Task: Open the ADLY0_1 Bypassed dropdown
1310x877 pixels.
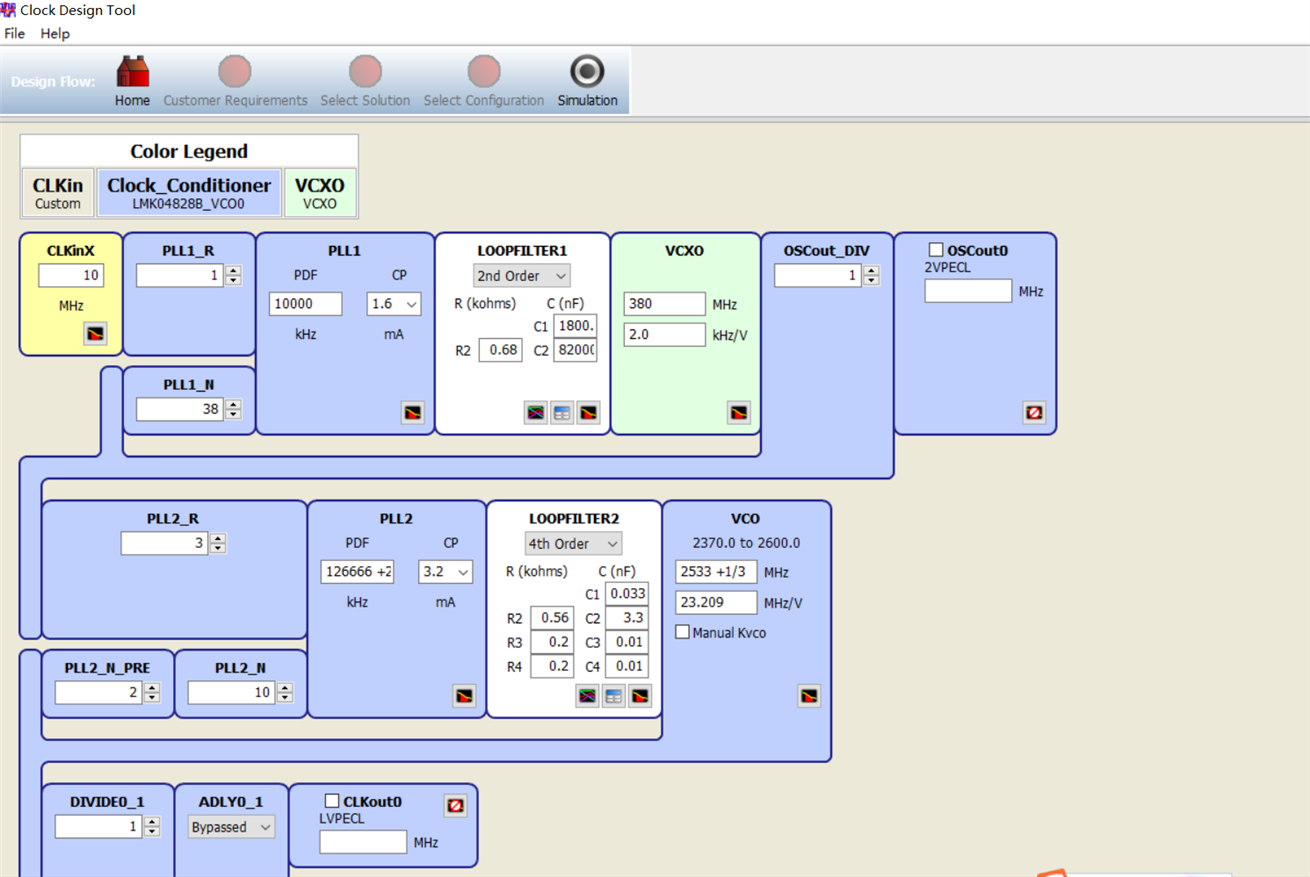Action: (231, 827)
